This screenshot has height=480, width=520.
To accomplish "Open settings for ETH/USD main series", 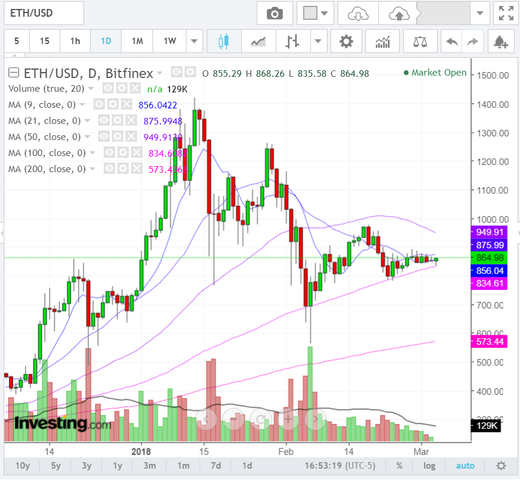I will coord(190,72).
